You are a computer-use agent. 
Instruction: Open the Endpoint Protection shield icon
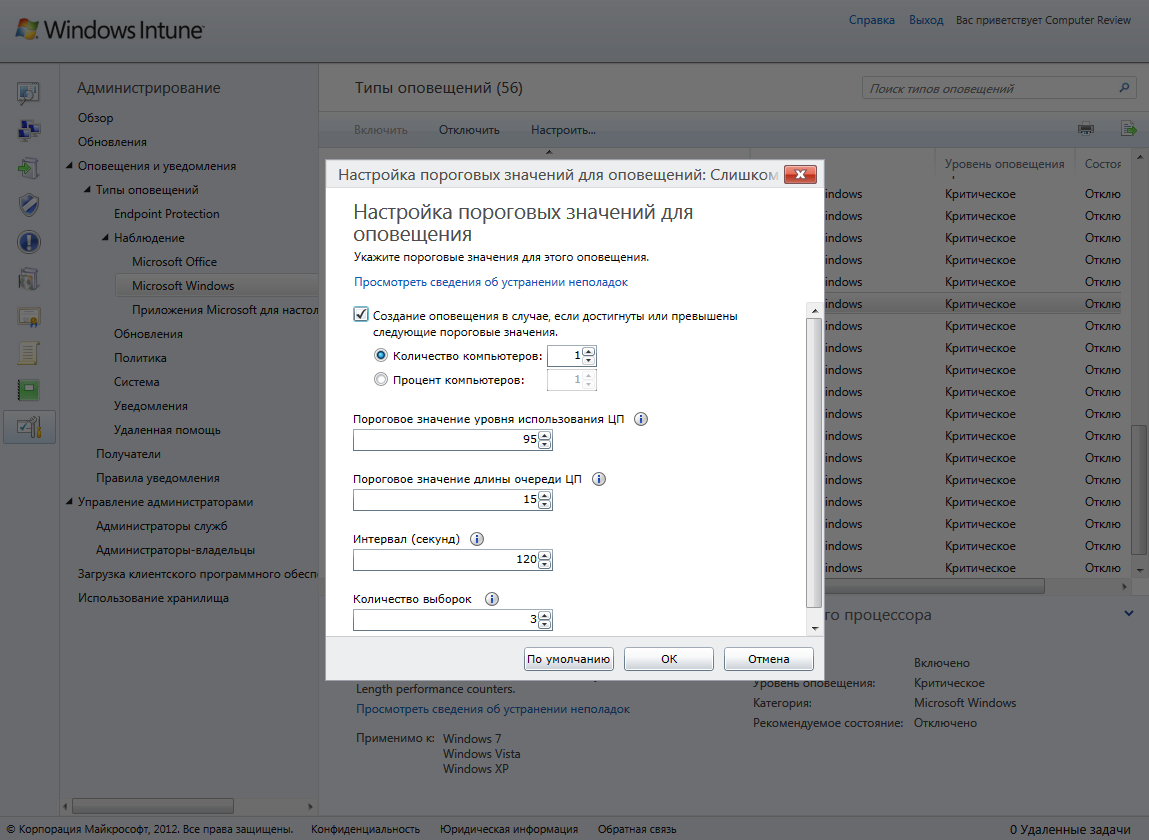(29, 205)
